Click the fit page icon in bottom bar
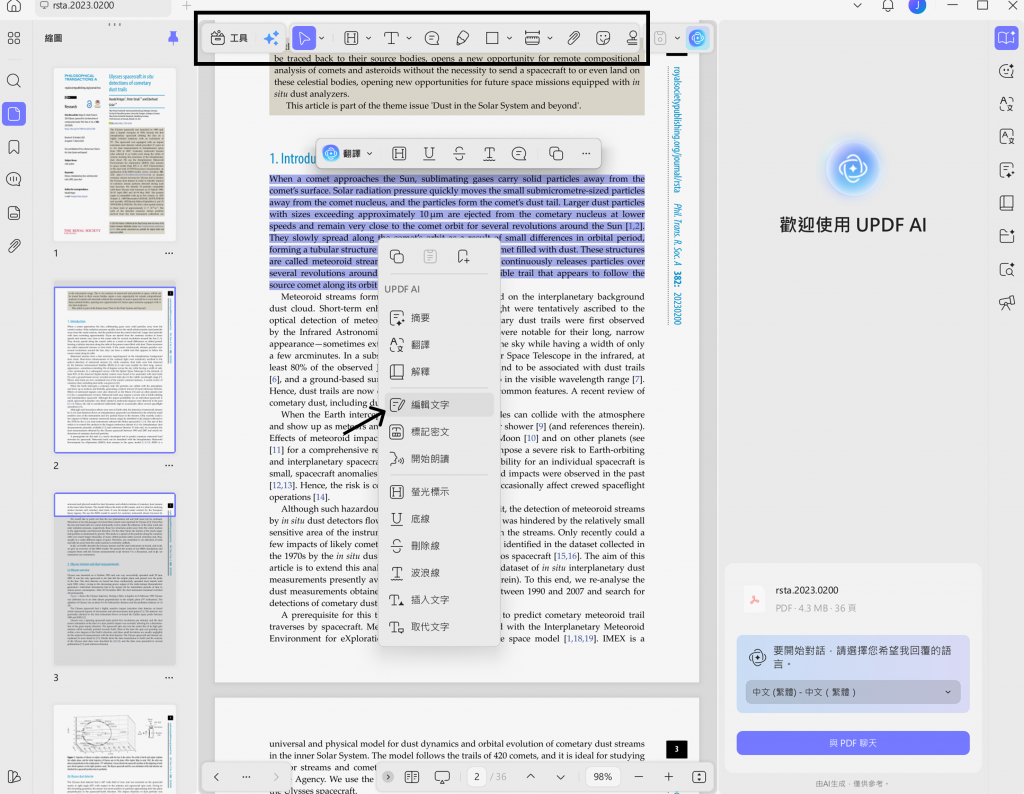 [x=699, y=776]
